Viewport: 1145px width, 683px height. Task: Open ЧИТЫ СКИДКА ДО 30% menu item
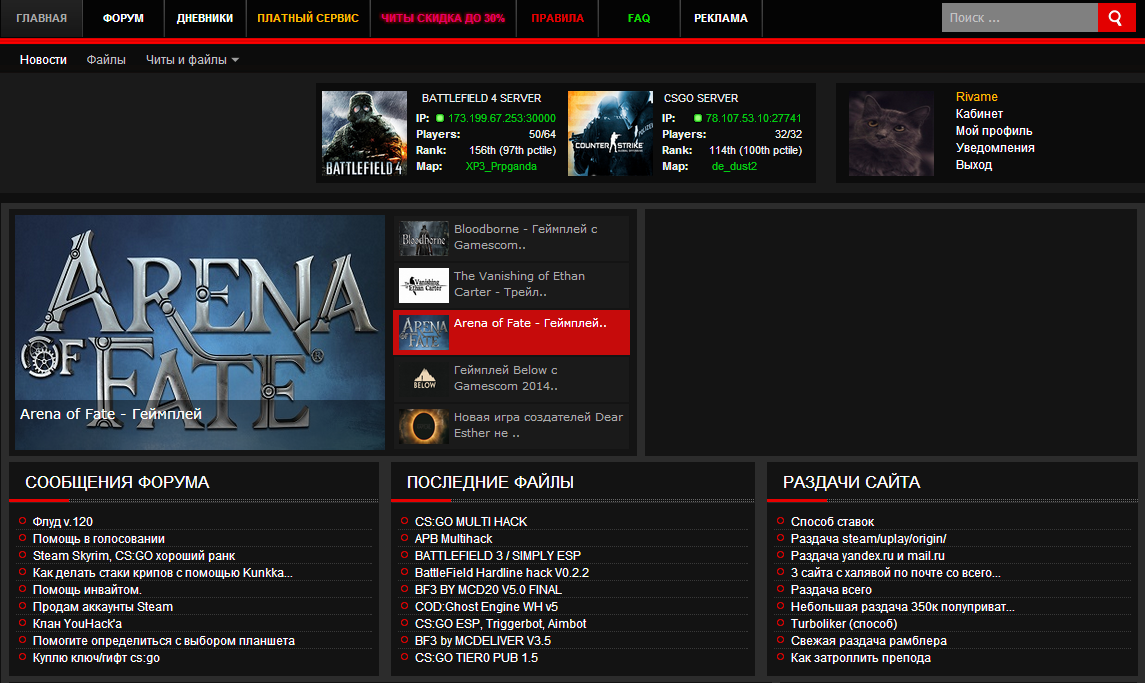coord(443,18)
